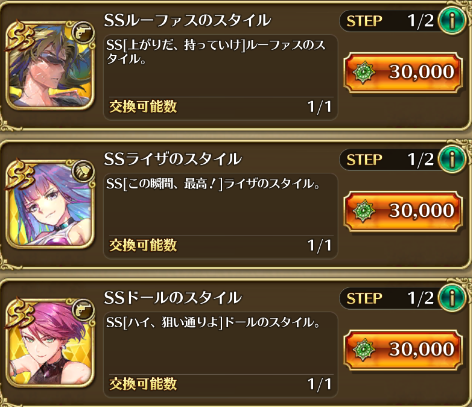The width and height of the screenshot is (472, 407).
Task: Select the ライザ character portrait
Action: (50, 204)
